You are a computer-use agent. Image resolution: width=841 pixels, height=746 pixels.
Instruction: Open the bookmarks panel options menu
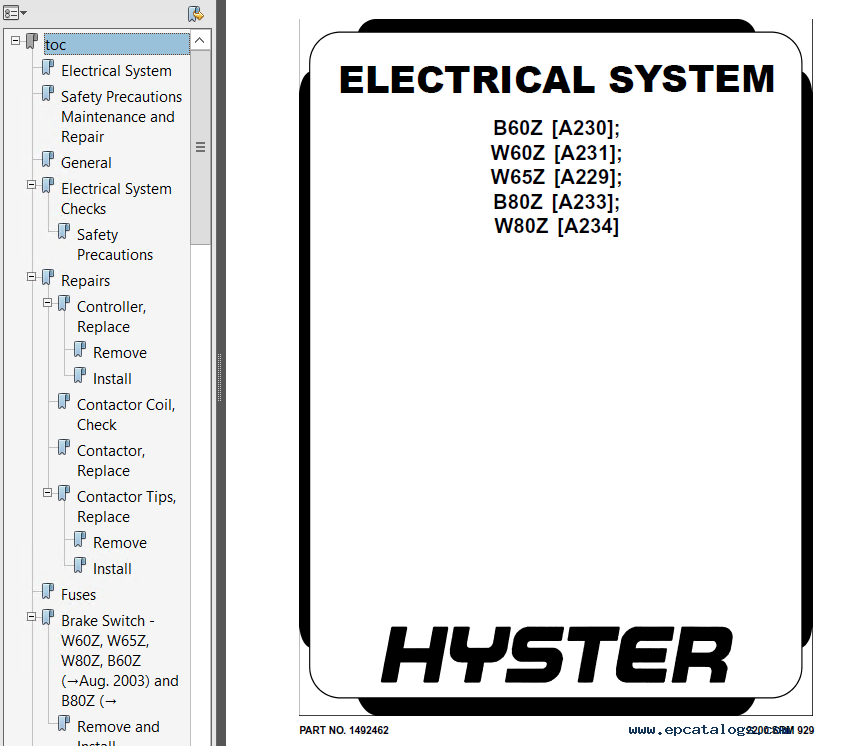[14, 12]
